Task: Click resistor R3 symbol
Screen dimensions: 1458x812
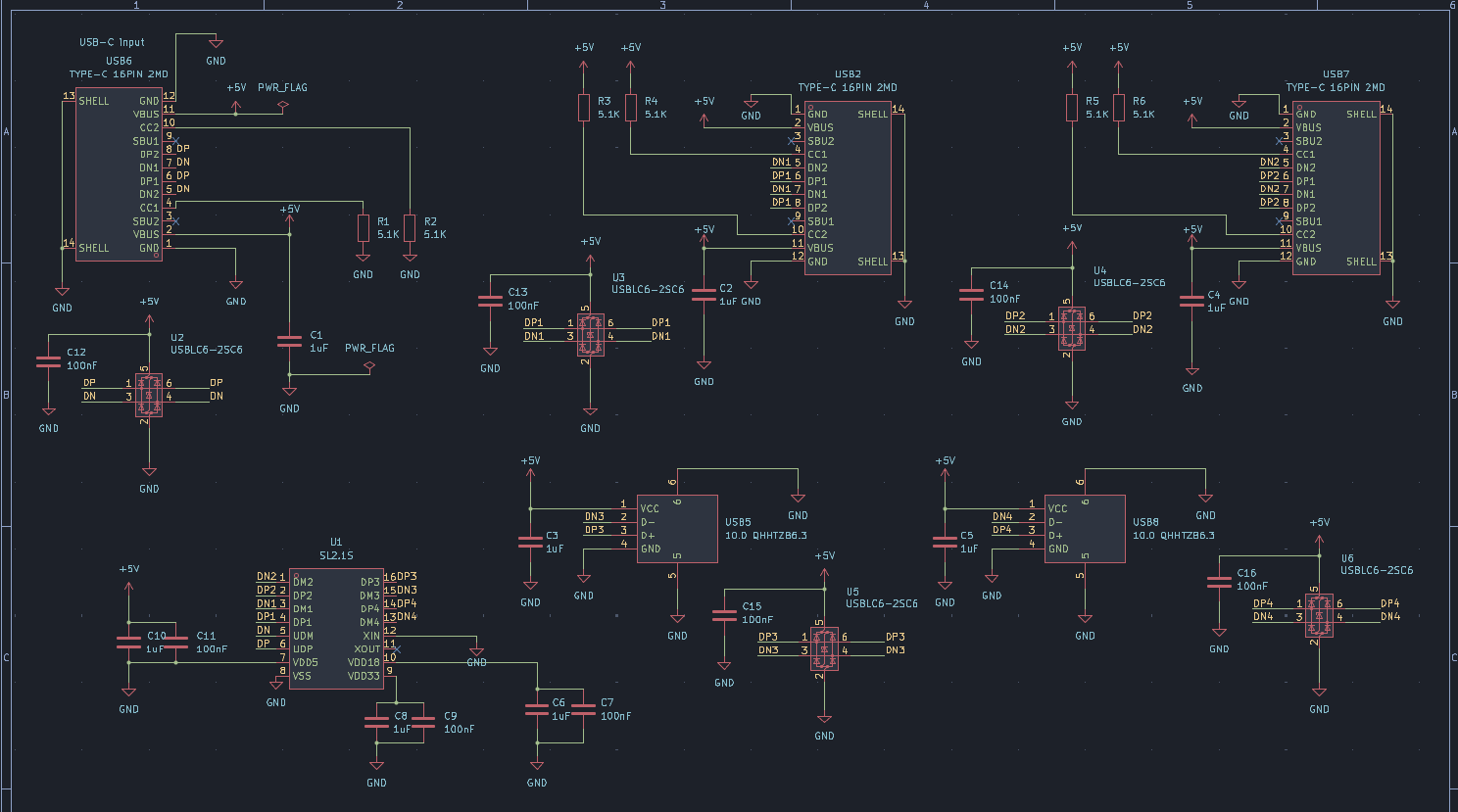Action: tap(584, 108)
